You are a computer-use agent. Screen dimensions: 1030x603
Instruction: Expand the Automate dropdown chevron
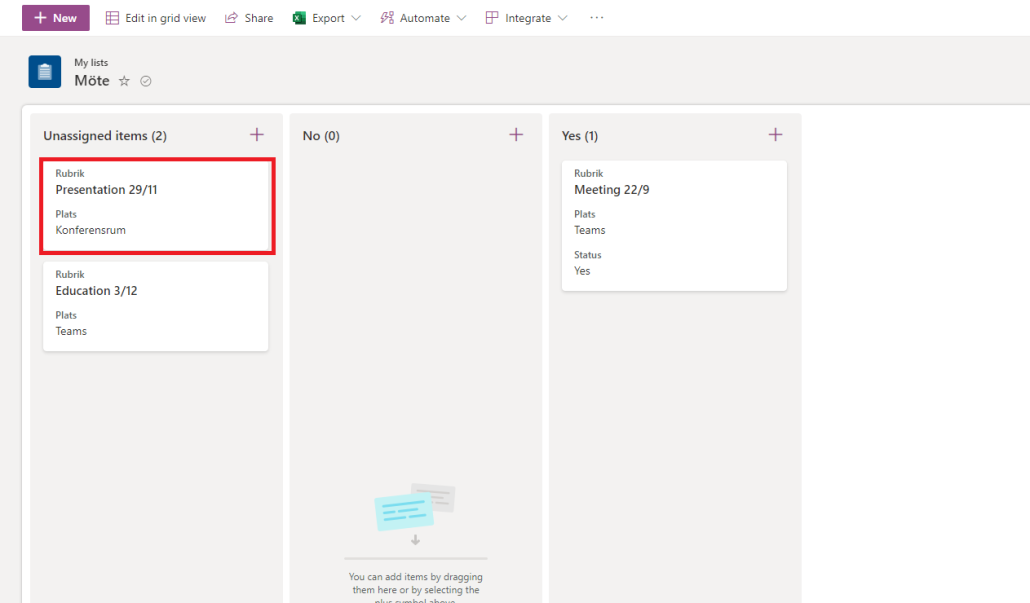pos(461,18)
